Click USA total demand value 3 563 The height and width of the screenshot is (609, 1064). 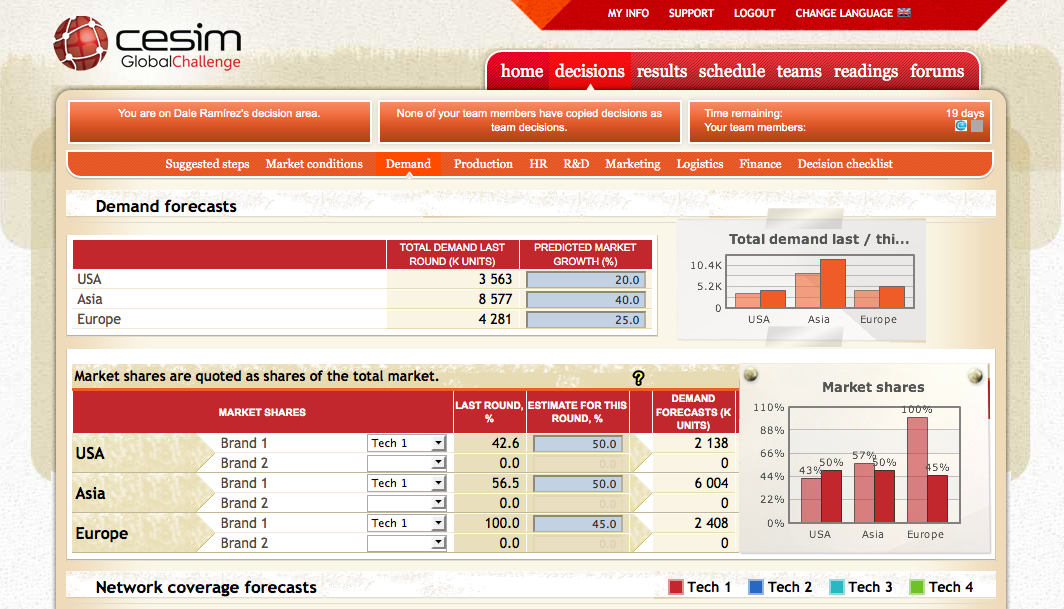495,279
